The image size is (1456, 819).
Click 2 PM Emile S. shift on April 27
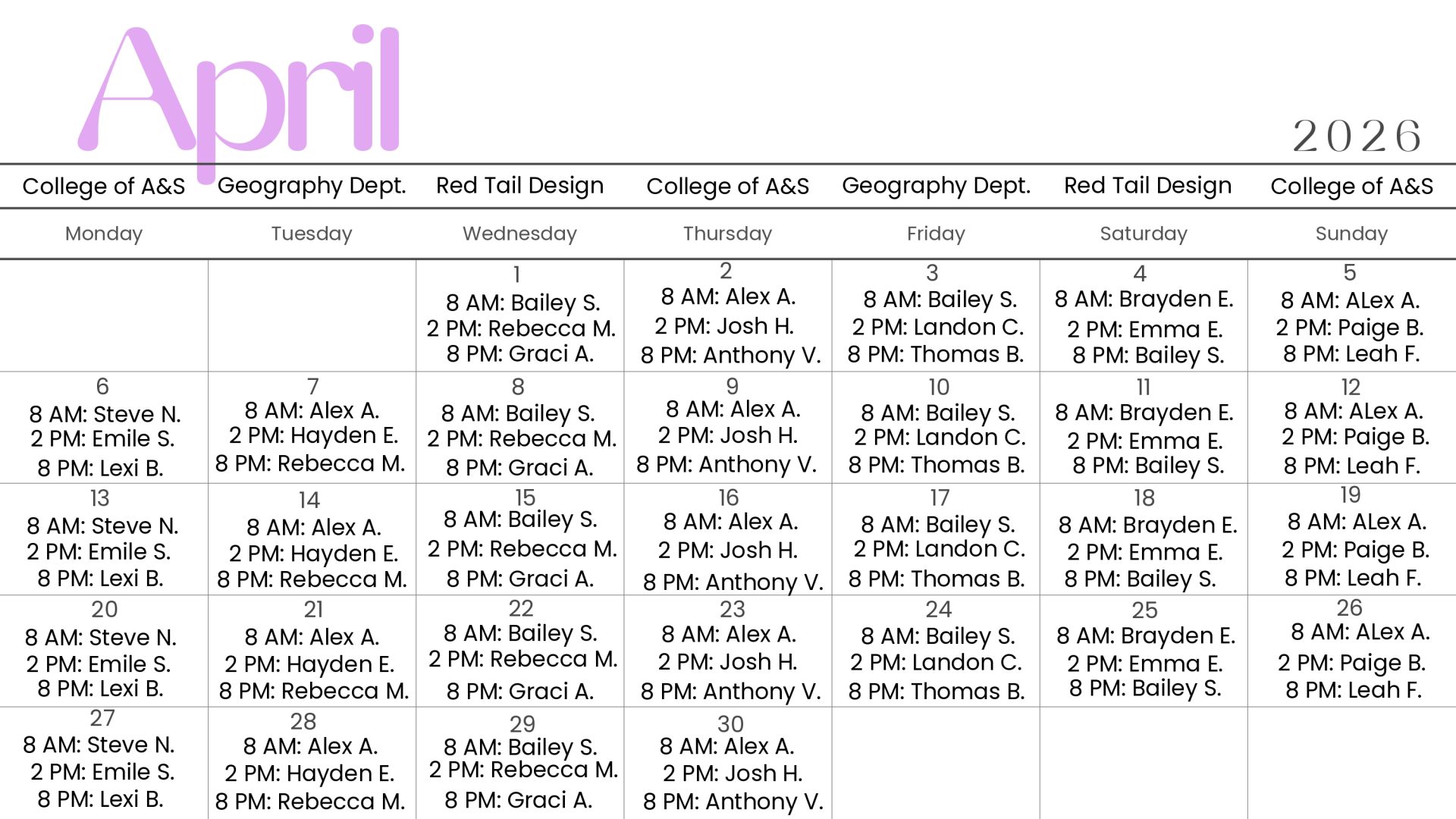[102, 772]
